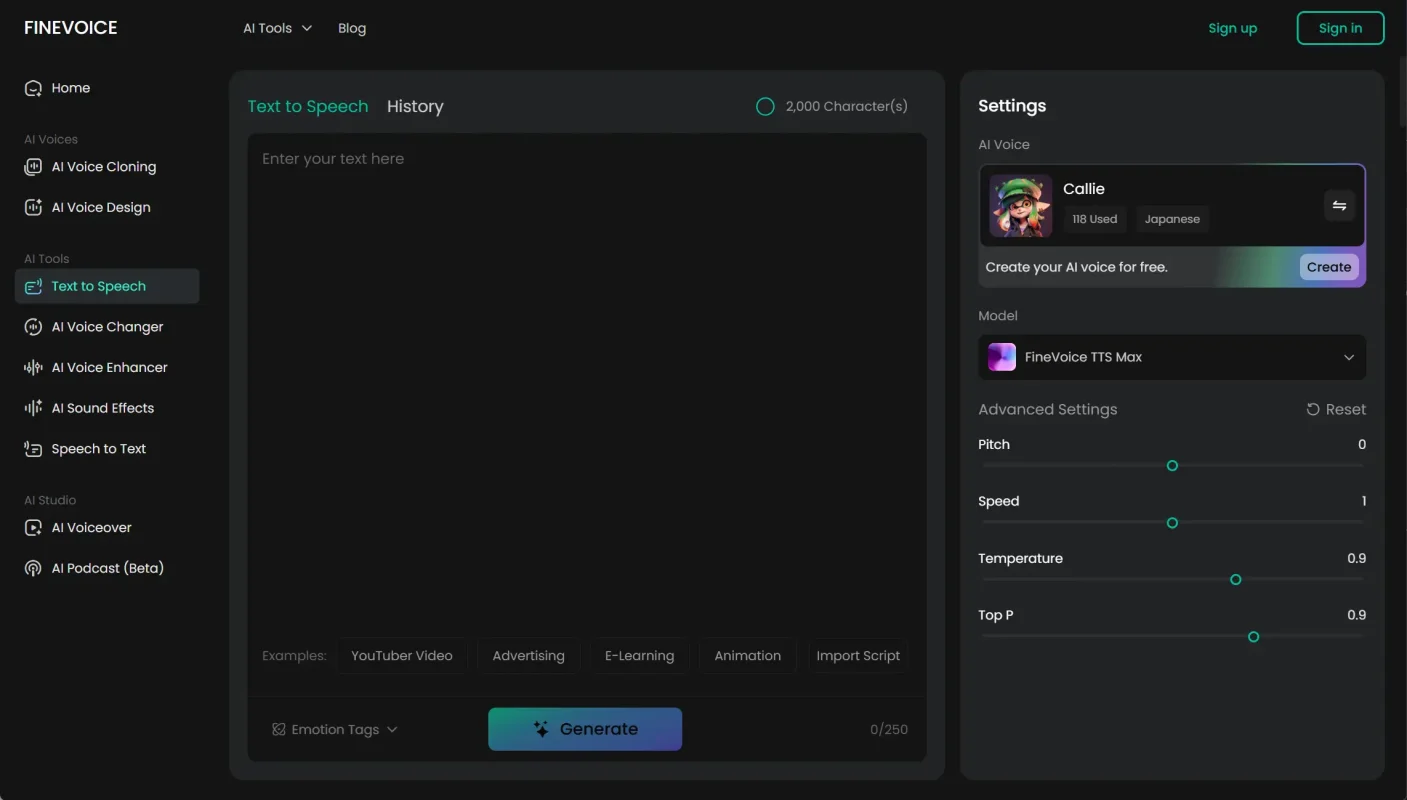This screenshot has height=800, width=1407.
Task: Launch AI Voice Enhancer waveform icon
Action: click(33, 368)
